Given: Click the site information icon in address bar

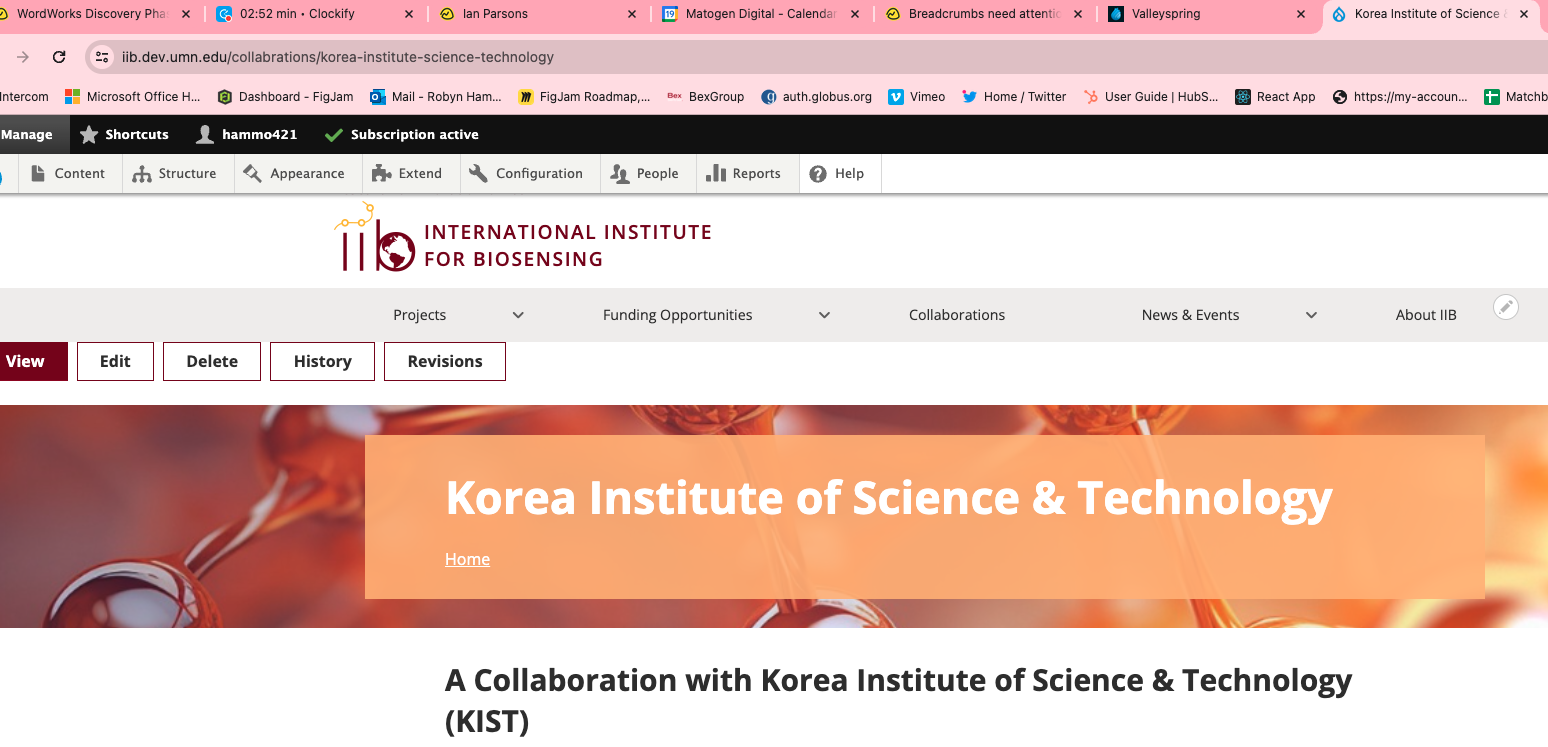Looking at the screenshot, I should point(102,57).
